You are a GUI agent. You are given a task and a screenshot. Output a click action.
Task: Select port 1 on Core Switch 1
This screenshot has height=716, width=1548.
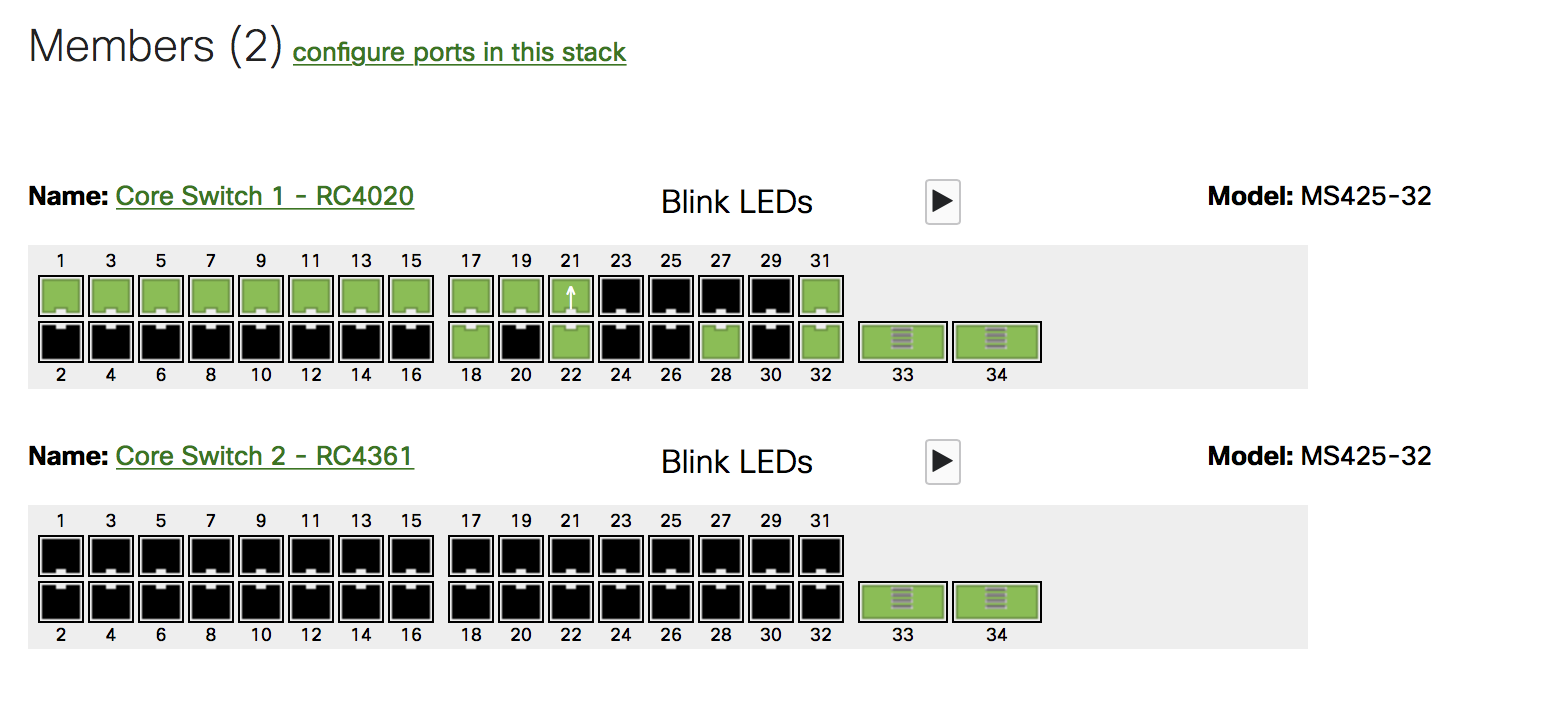(x=61, y=296)
